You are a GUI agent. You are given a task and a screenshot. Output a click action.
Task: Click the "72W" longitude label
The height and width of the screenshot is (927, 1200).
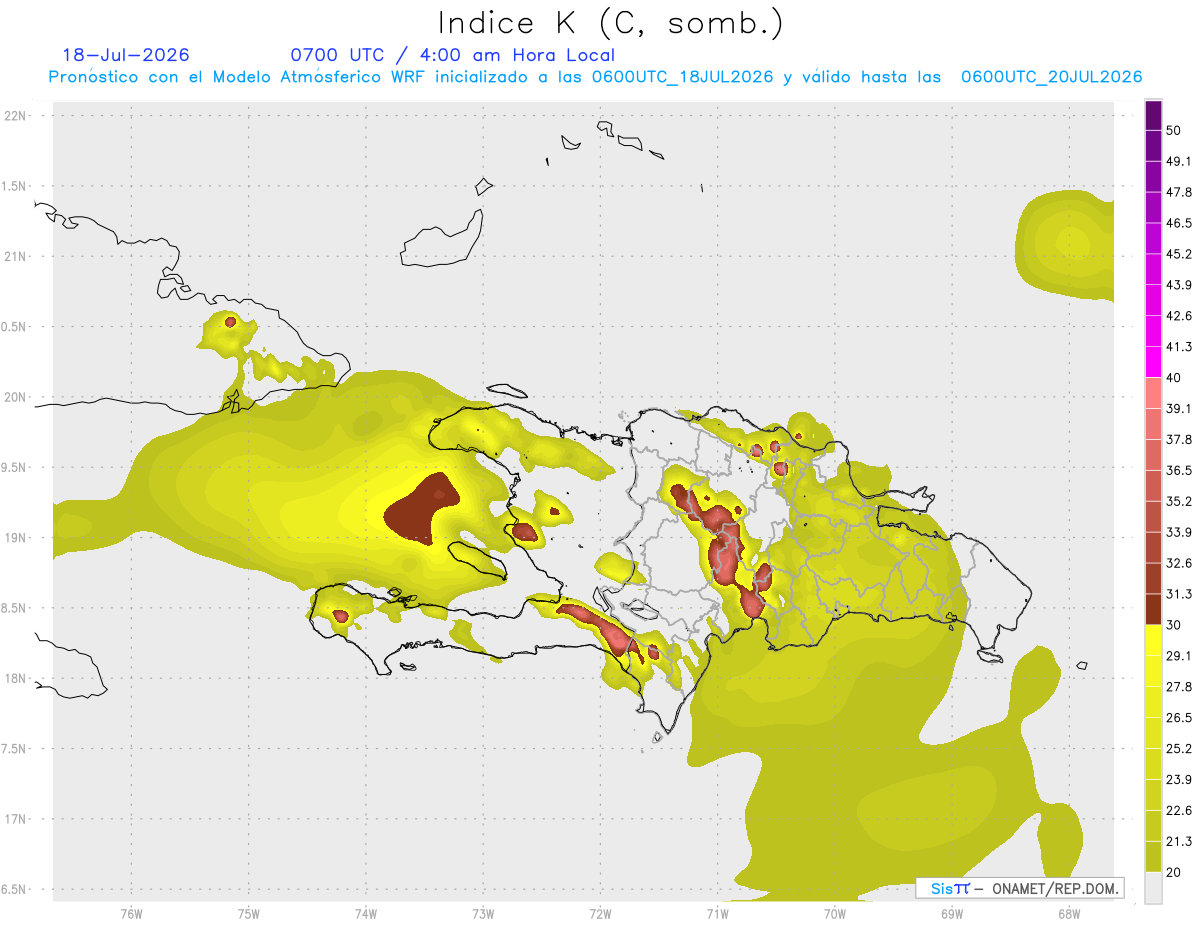[x=600, y=913]
